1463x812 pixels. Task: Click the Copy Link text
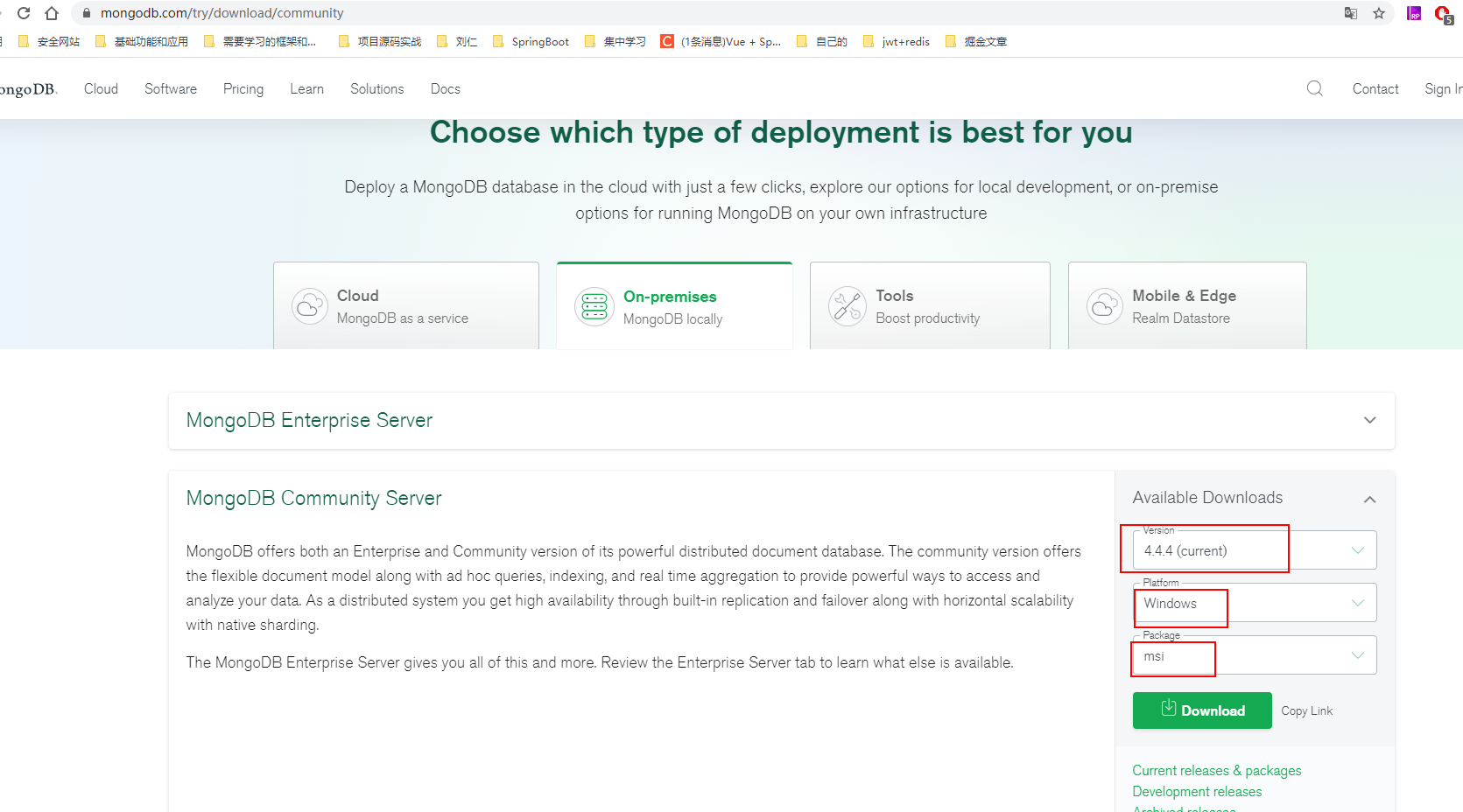coord(1306,710)
